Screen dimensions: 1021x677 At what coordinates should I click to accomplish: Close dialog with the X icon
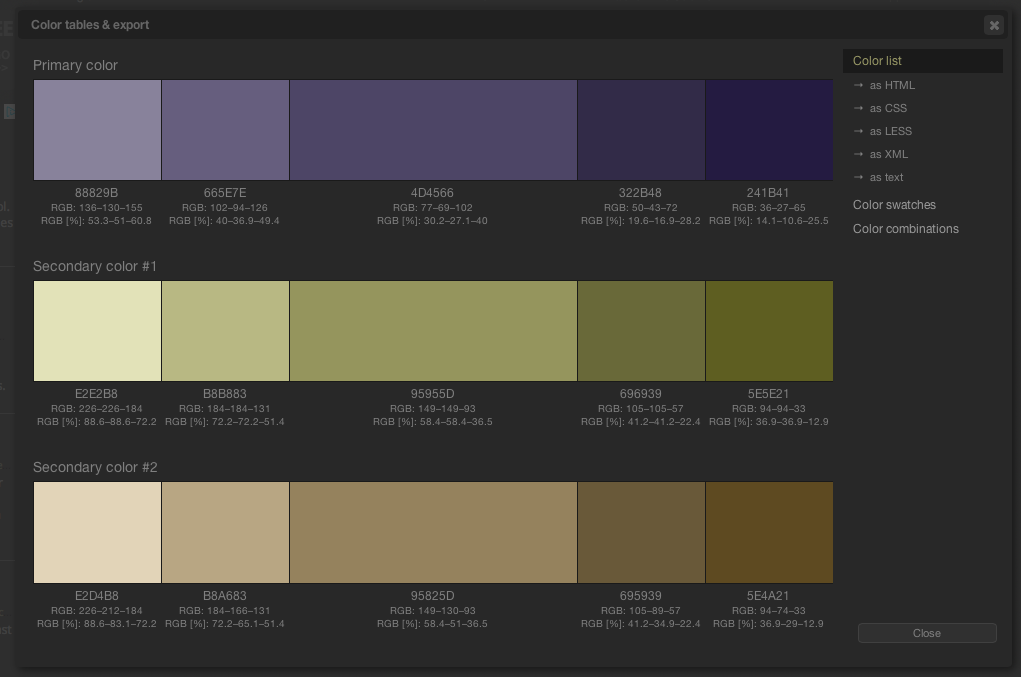993,25
